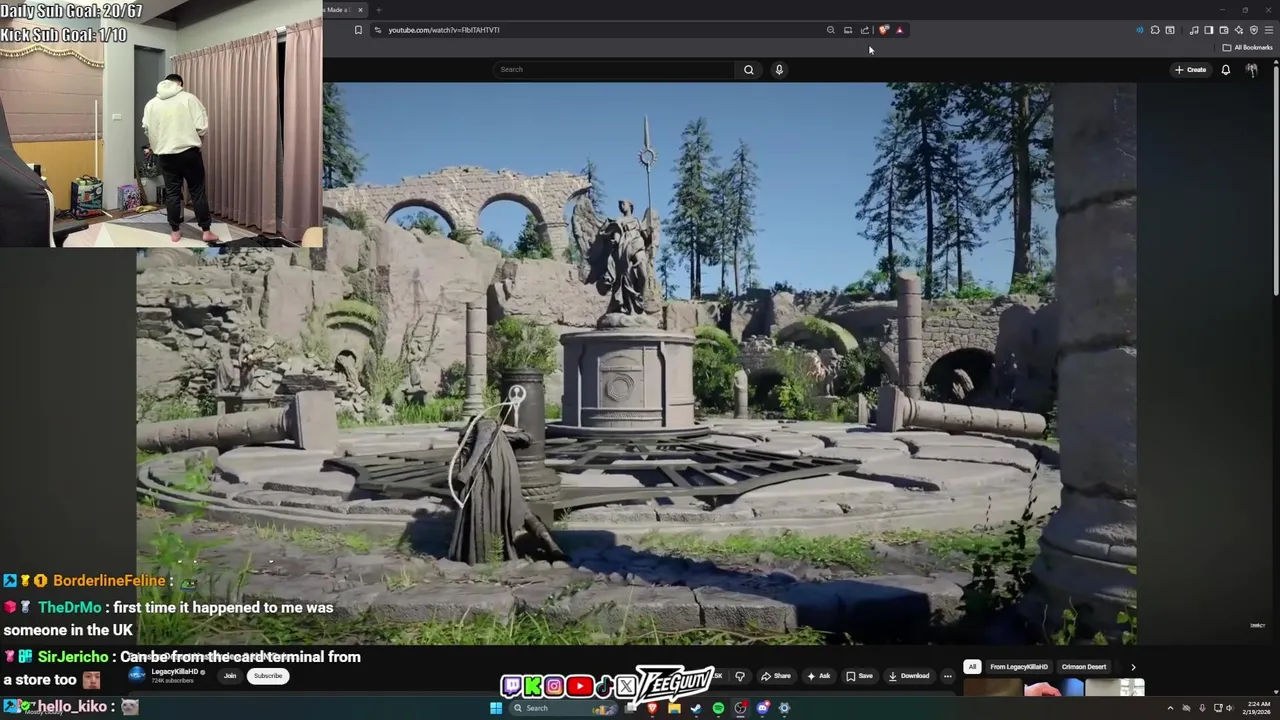Save the video with the Save button
Viewport: 1280px width, 720px height.
point(859,676)
